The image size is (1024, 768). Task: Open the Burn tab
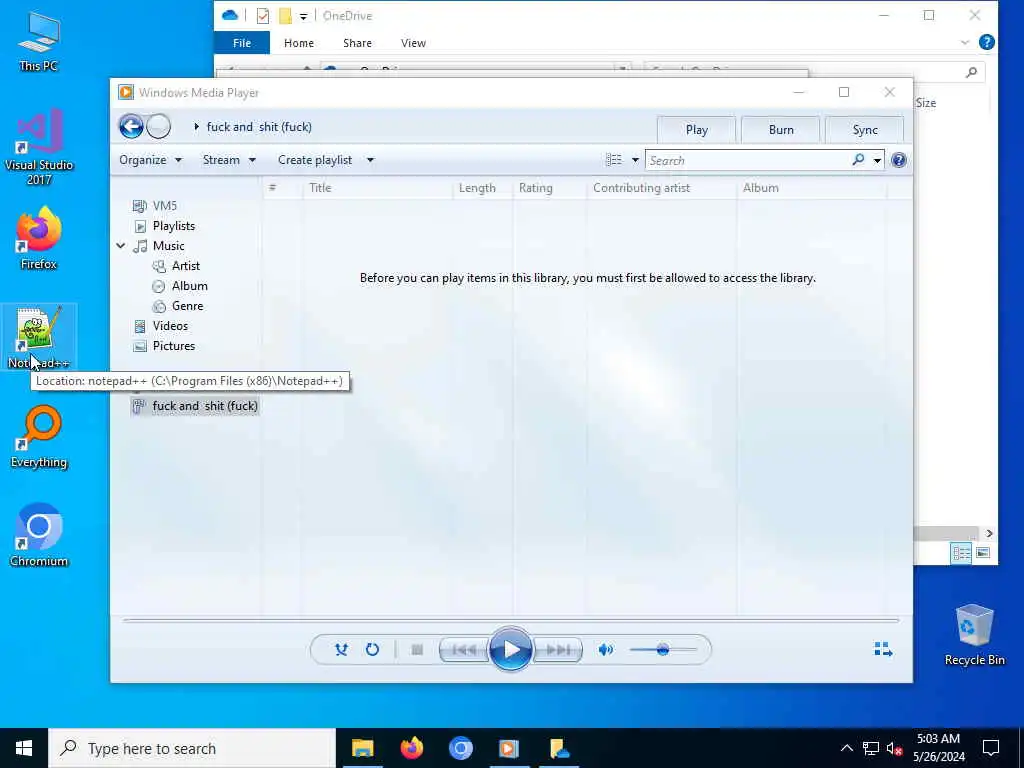point(780,130)
